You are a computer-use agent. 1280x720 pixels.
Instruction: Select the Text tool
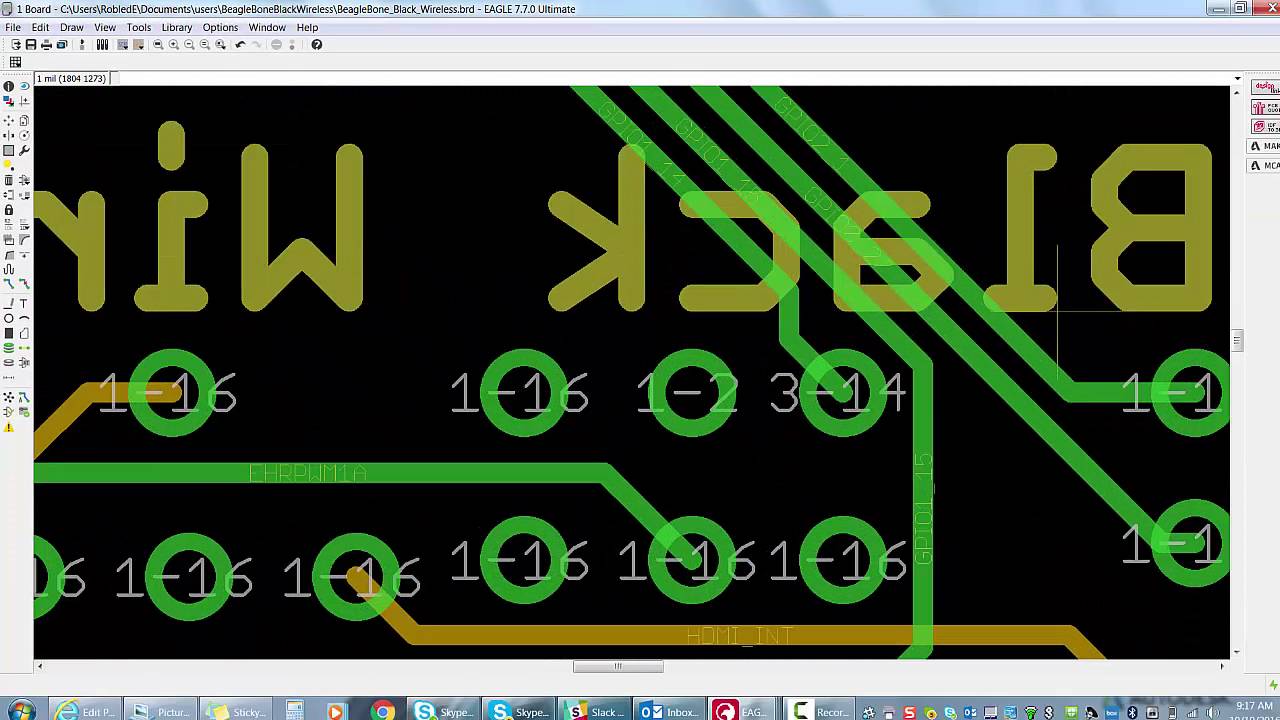point(24,303)
